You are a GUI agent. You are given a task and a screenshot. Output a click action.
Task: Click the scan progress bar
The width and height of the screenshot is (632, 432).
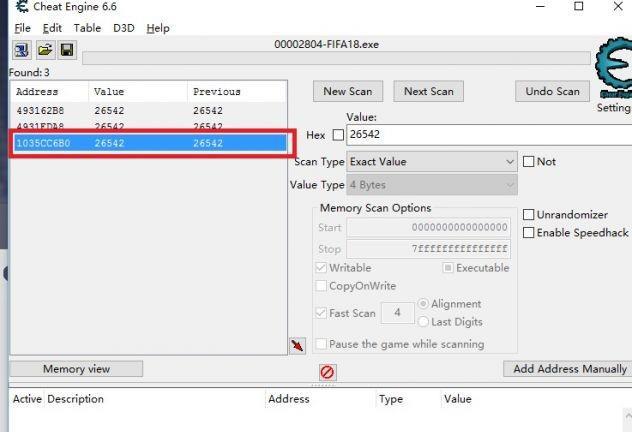[x=337, y=58]
